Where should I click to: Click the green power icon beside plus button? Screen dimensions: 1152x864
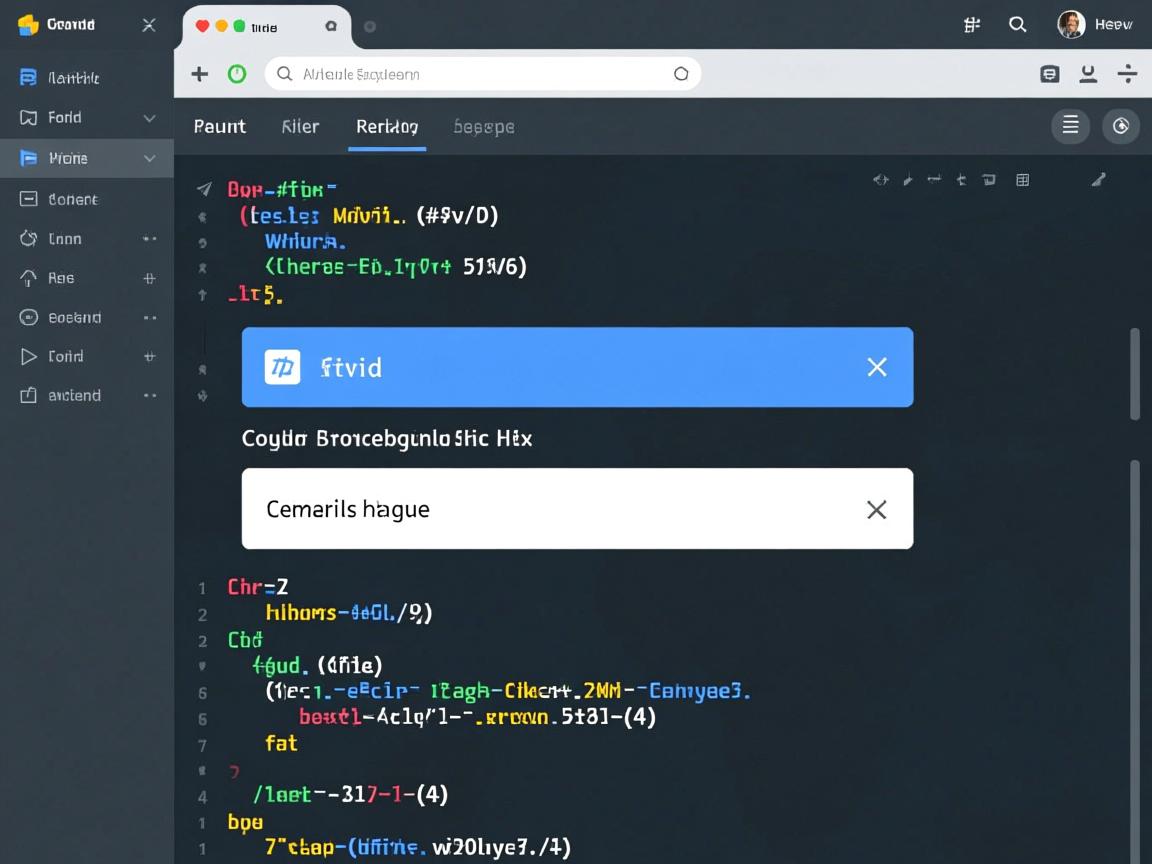click(x=237, y=74)
